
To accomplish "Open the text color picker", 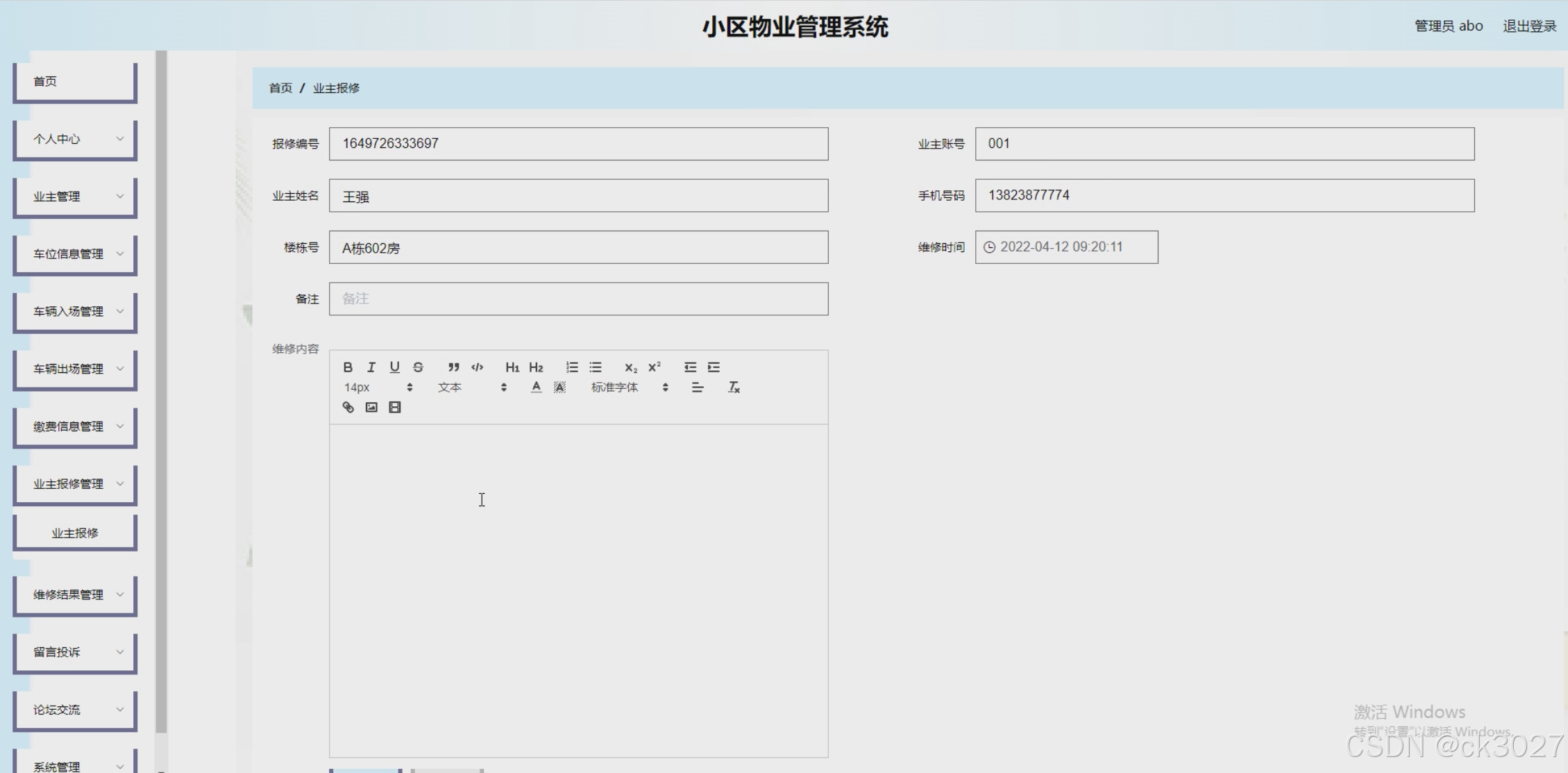I will tap(536, 388).
